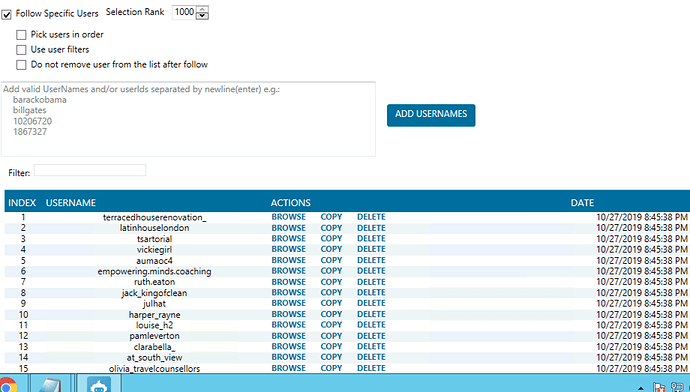Copy username tsartorial

331,238
